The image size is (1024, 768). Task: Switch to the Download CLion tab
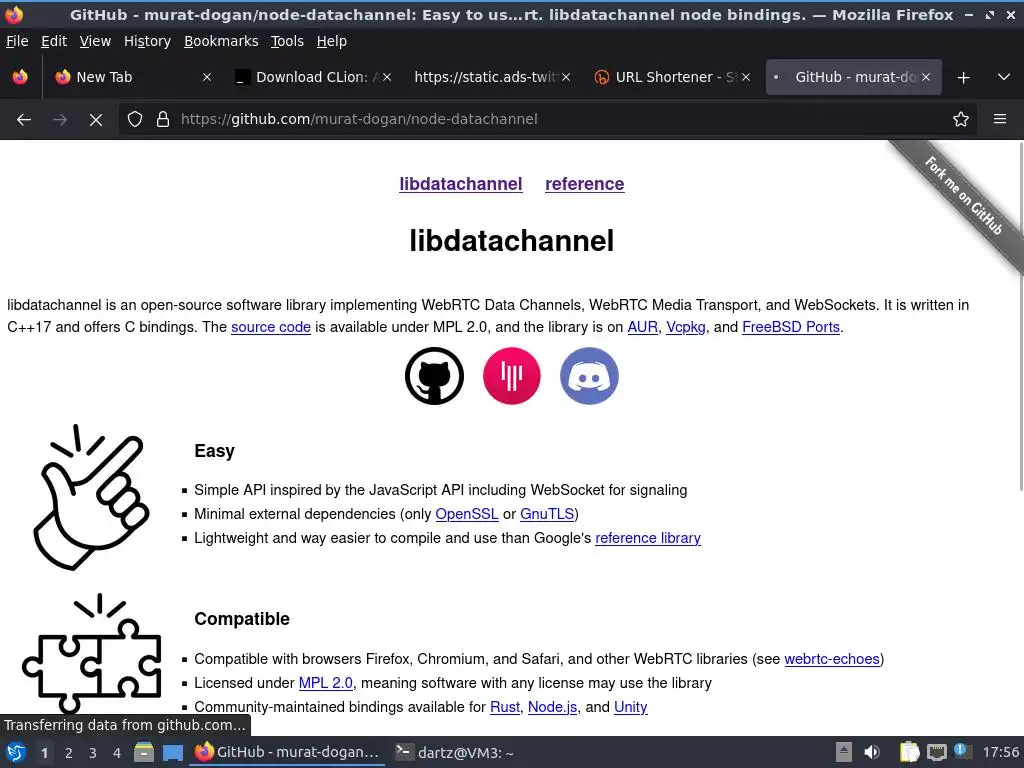pyautogui.click(x=313, y=77)
